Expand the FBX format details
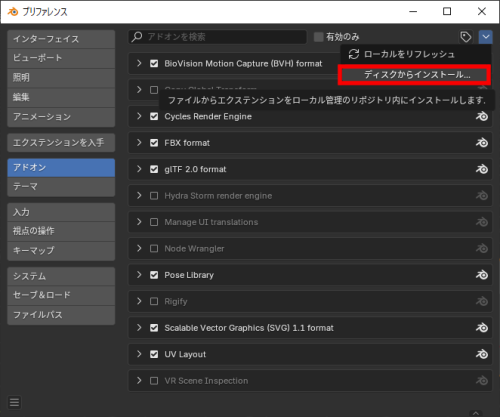The width and height of the screenshot is (500, 417). pyautogui.click(x=139, y=143)
